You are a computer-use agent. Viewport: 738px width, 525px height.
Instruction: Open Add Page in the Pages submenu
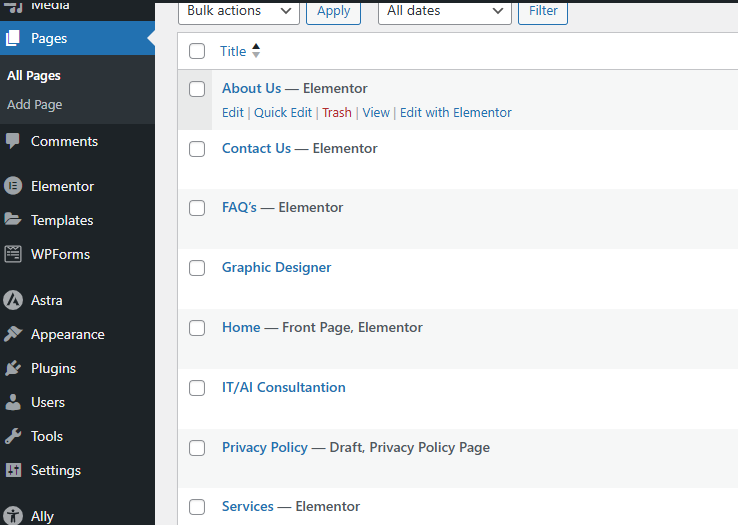[x=34, y=104]
